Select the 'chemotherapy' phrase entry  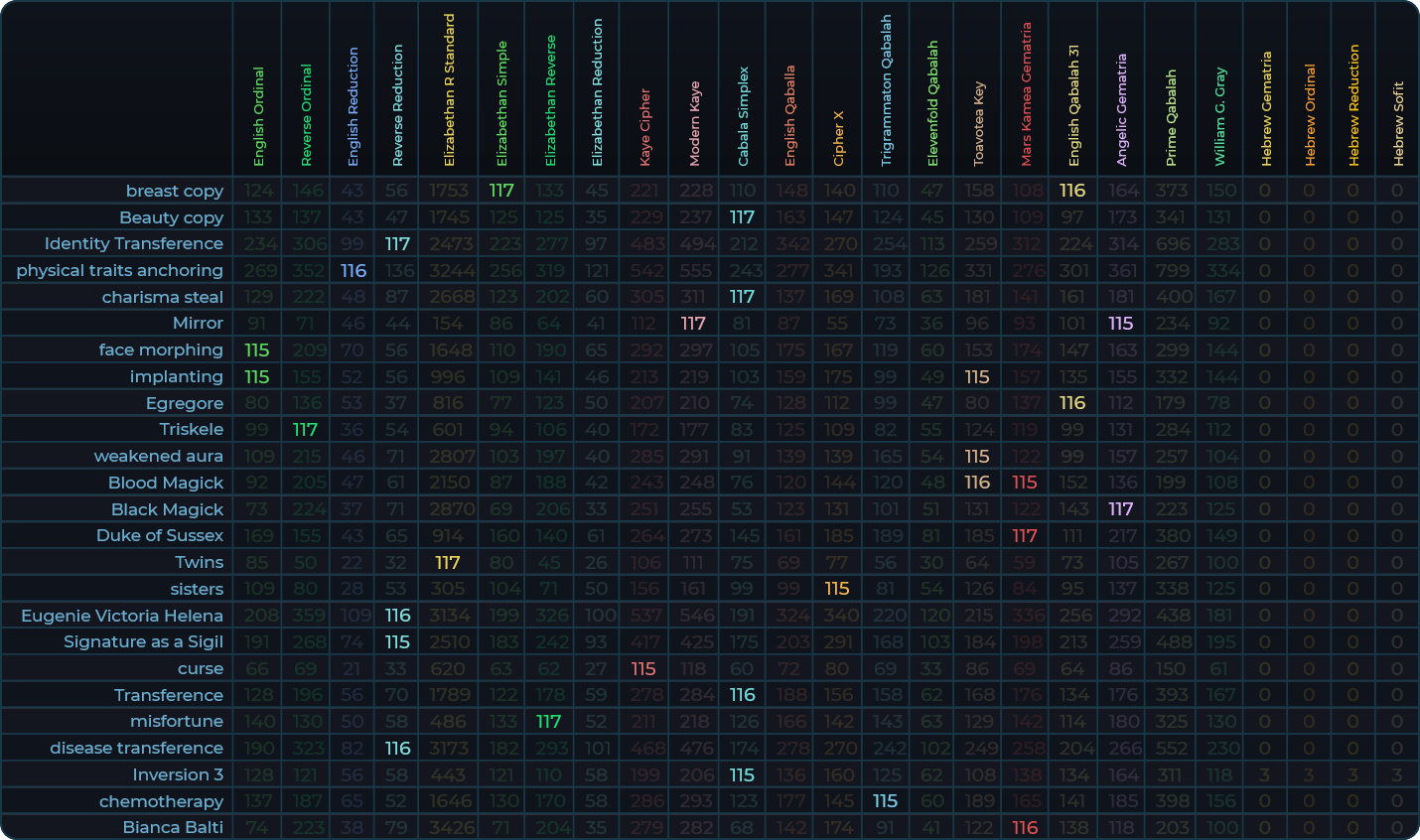pyautogui.click(x=161, y=801)
